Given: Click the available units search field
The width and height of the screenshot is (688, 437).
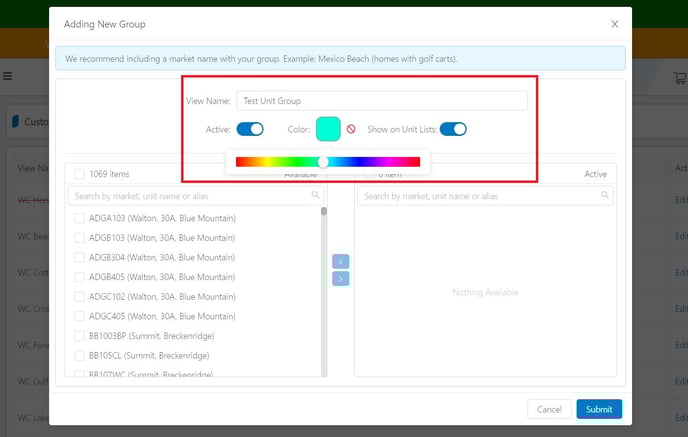Looking at the screenshot, I should (196, 196).
